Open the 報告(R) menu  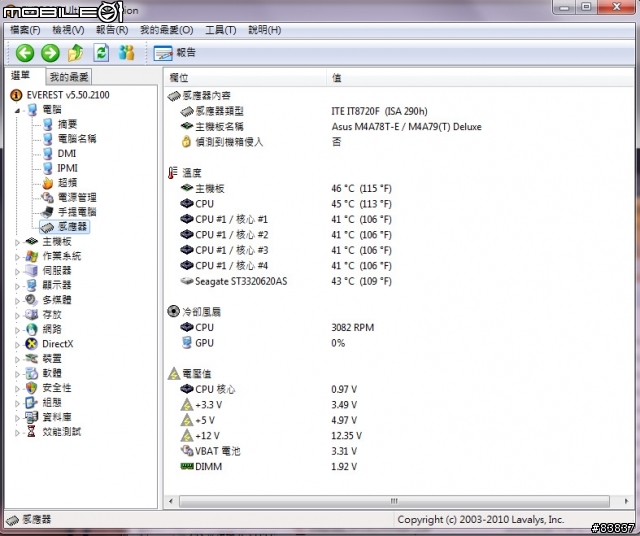pyautogui.click(x=112, y=30)
